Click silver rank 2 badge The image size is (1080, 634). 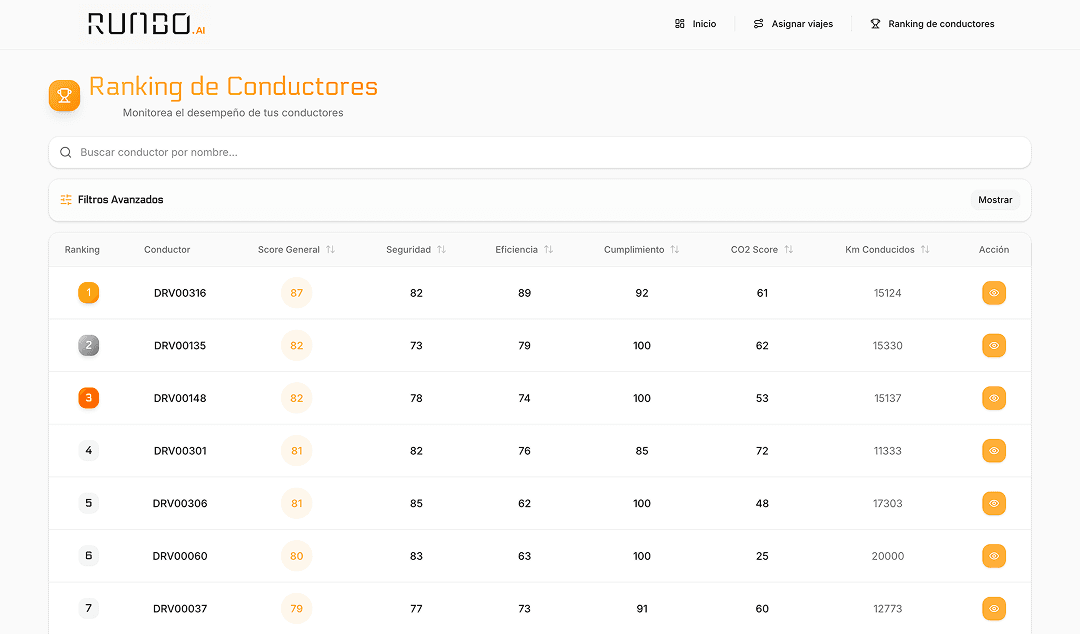[88, 345]
